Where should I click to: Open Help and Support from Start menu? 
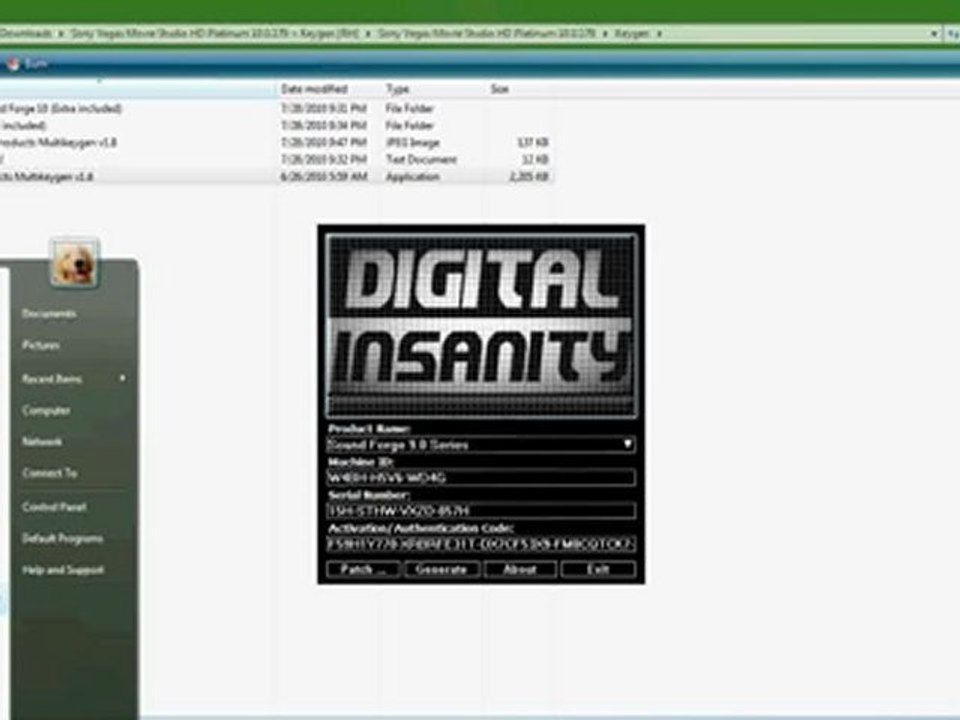pyautogui.click(x=63, y=570)
